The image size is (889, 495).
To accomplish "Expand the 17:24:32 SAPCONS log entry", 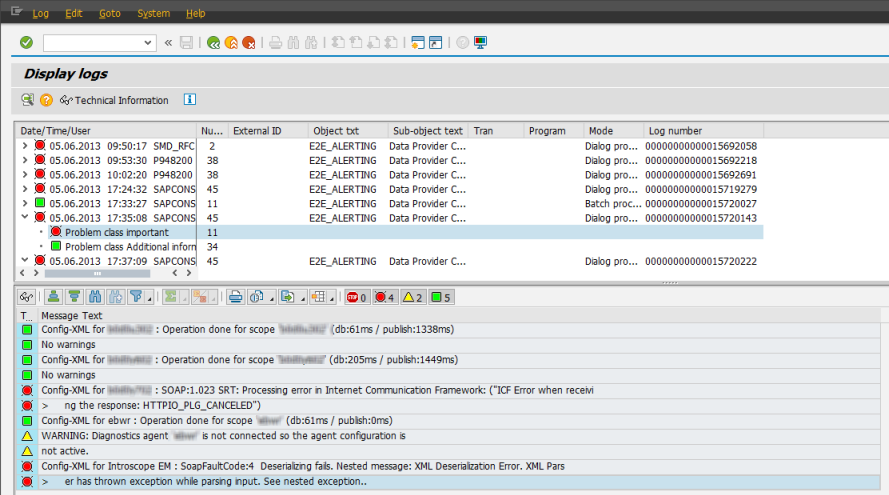I will [24, 189].
